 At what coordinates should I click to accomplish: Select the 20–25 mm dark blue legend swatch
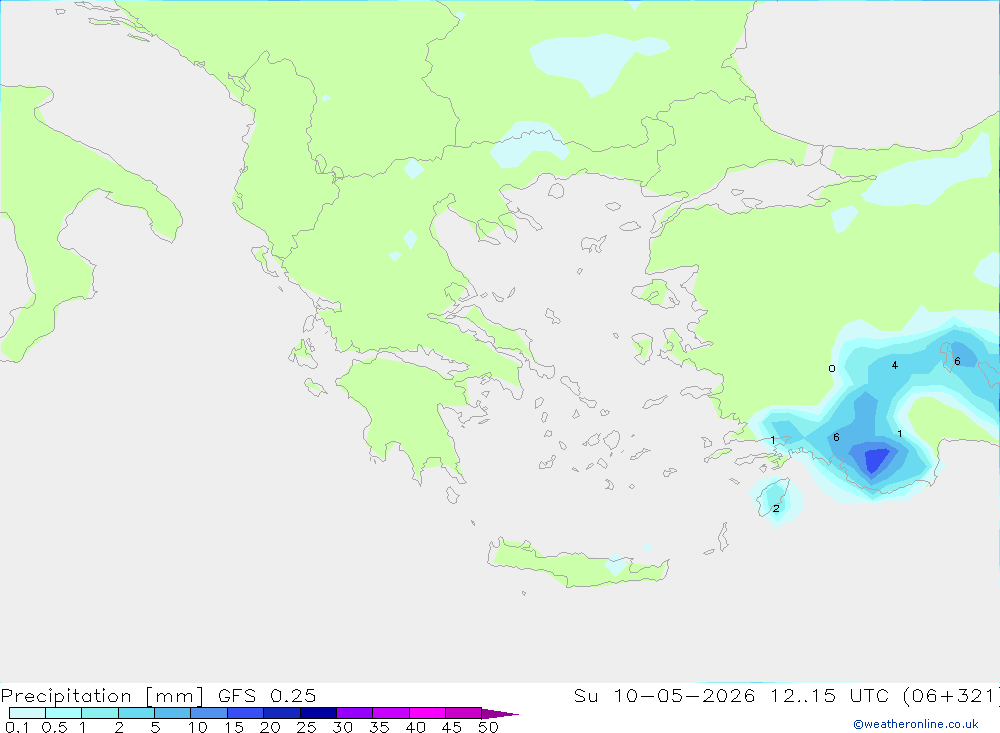tap(281, 713)
